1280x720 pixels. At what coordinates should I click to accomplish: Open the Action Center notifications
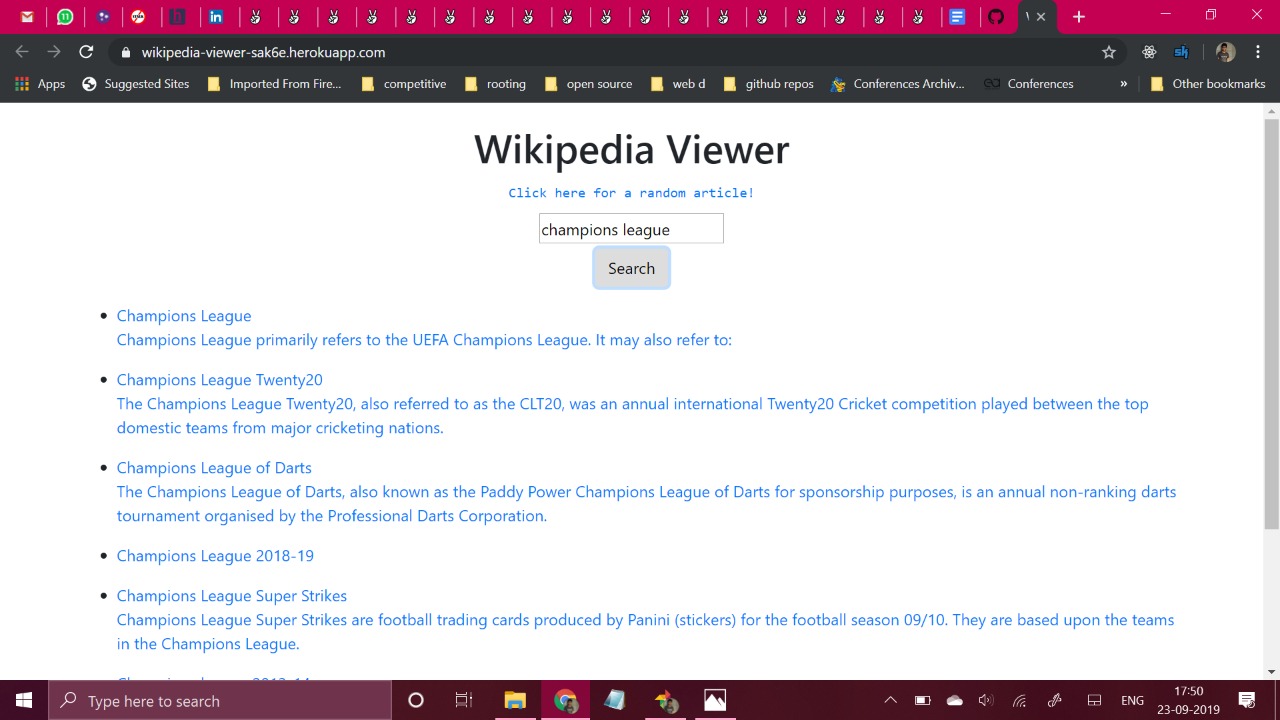pos(1247,700)
